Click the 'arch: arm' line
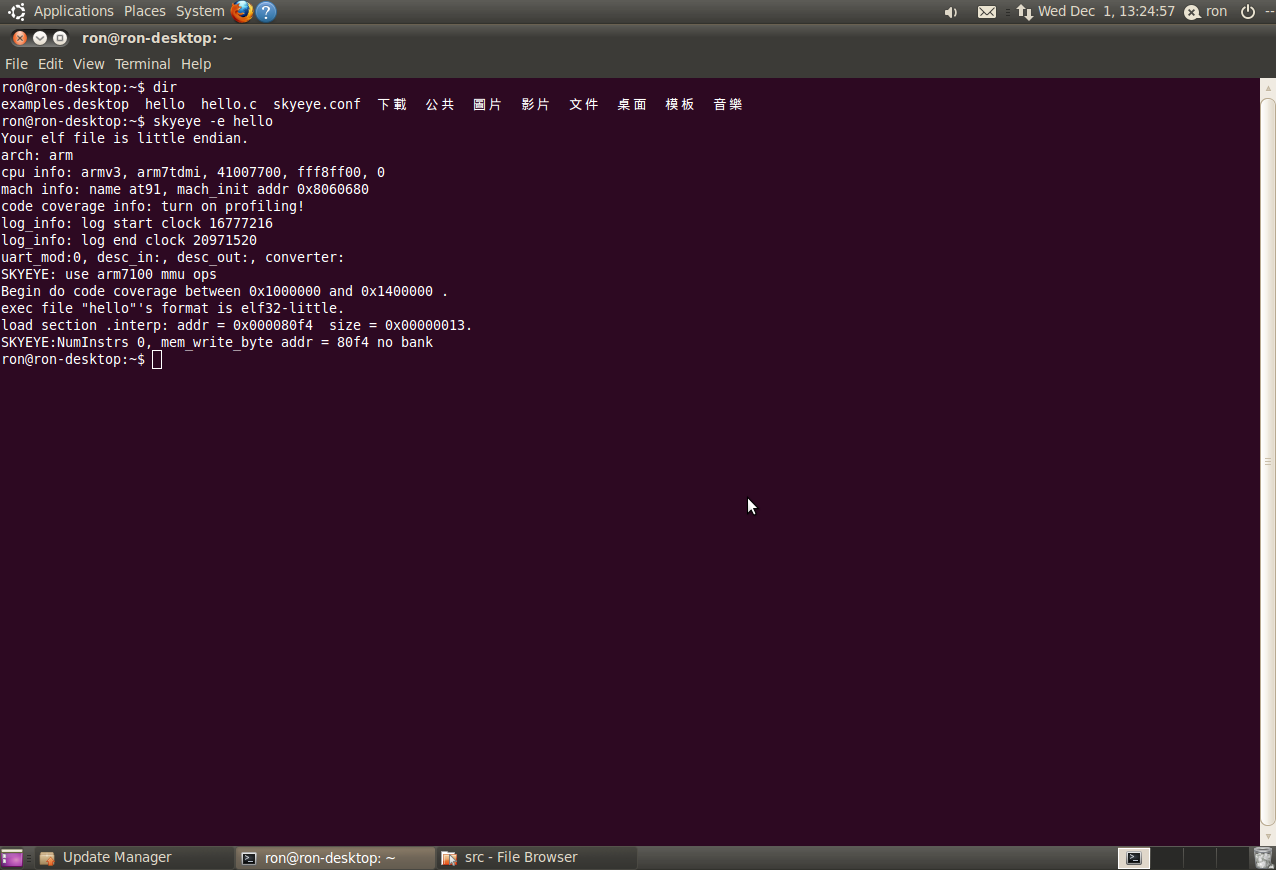This screenshot has height=870, width=1276. 37,155
